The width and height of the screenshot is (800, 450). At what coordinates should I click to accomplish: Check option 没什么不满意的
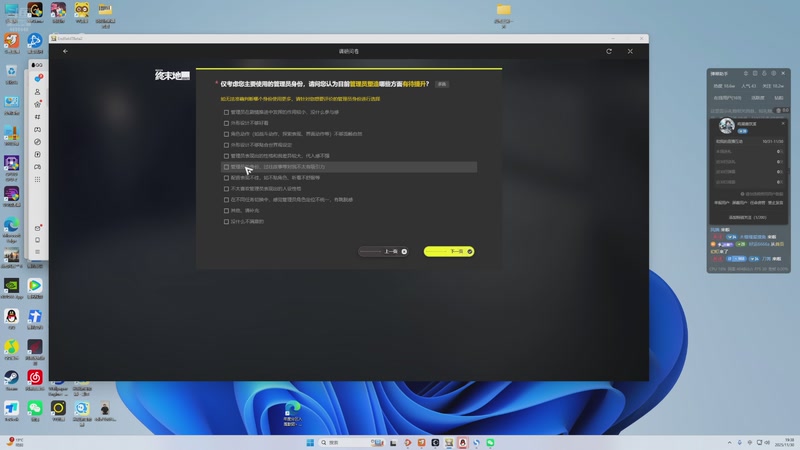click(226, 222)
